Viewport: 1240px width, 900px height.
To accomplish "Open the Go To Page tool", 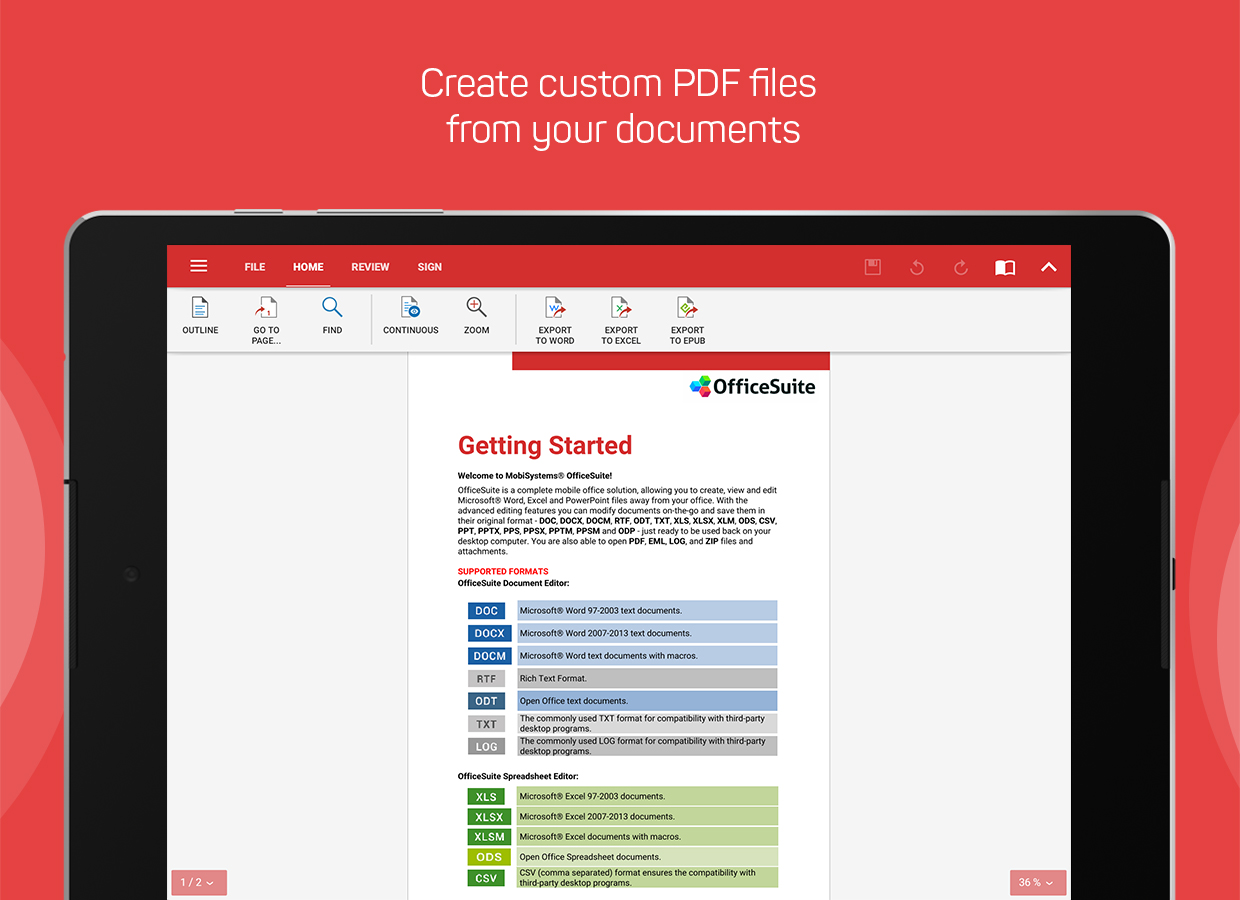I will pos(266,308).
